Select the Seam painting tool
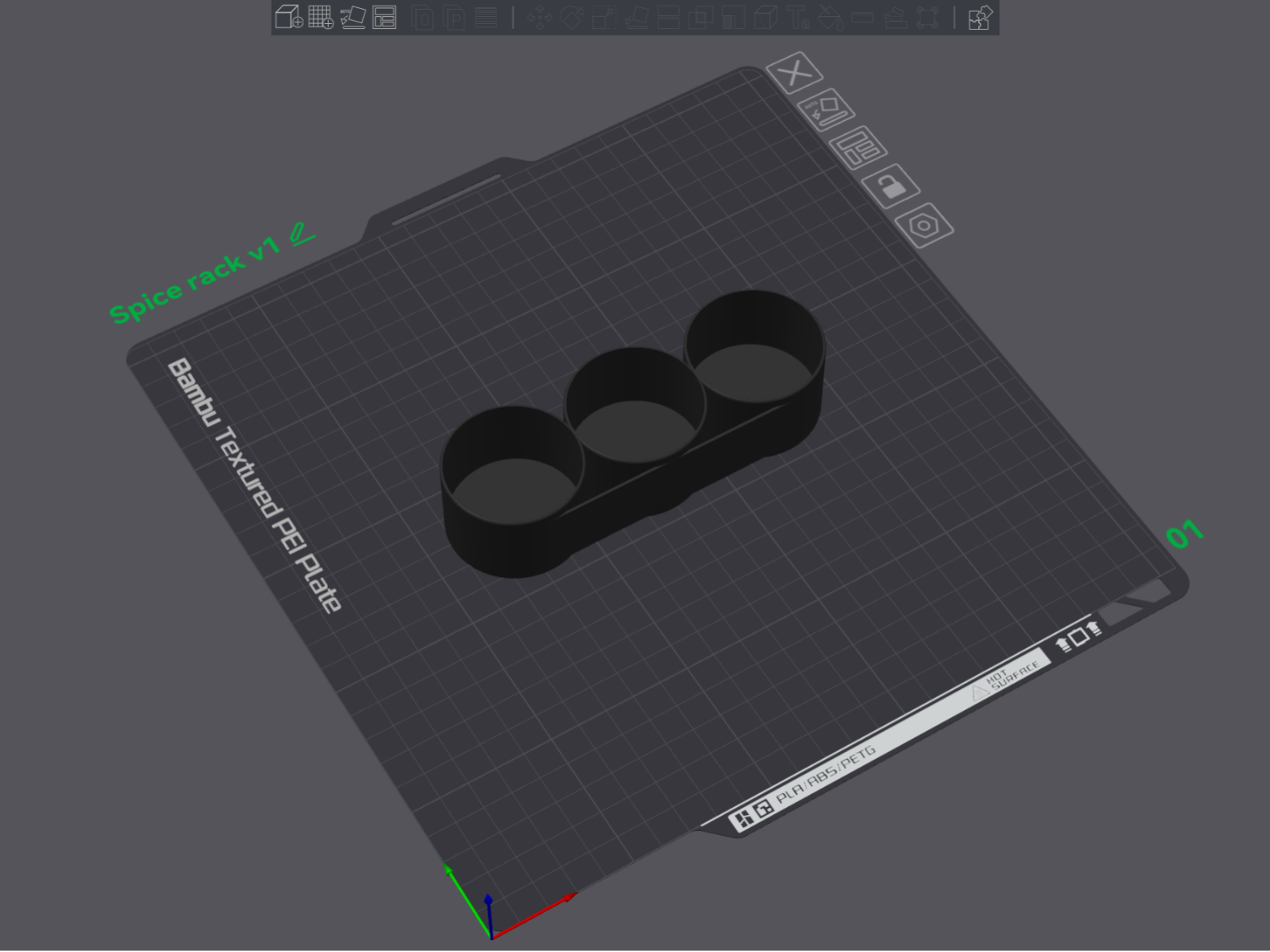 point(766,18)
